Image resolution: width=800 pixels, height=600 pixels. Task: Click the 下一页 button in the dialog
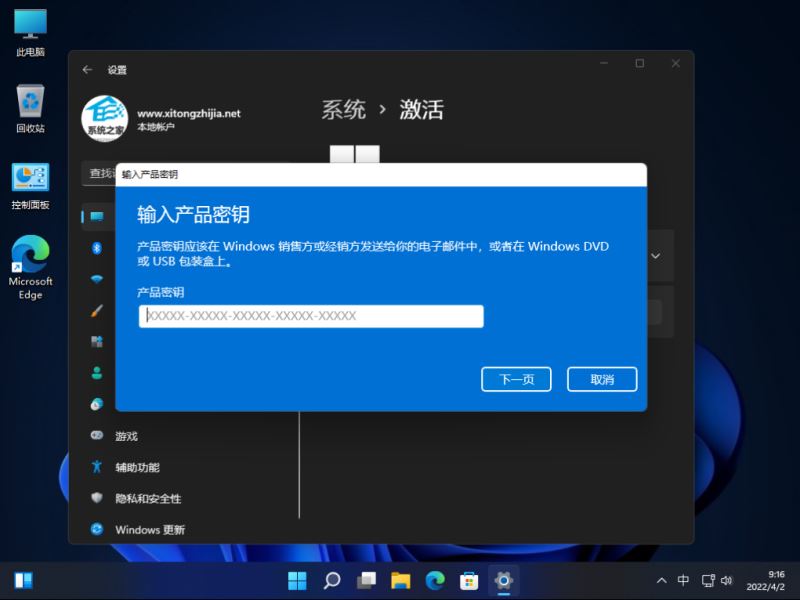(516, 379)
